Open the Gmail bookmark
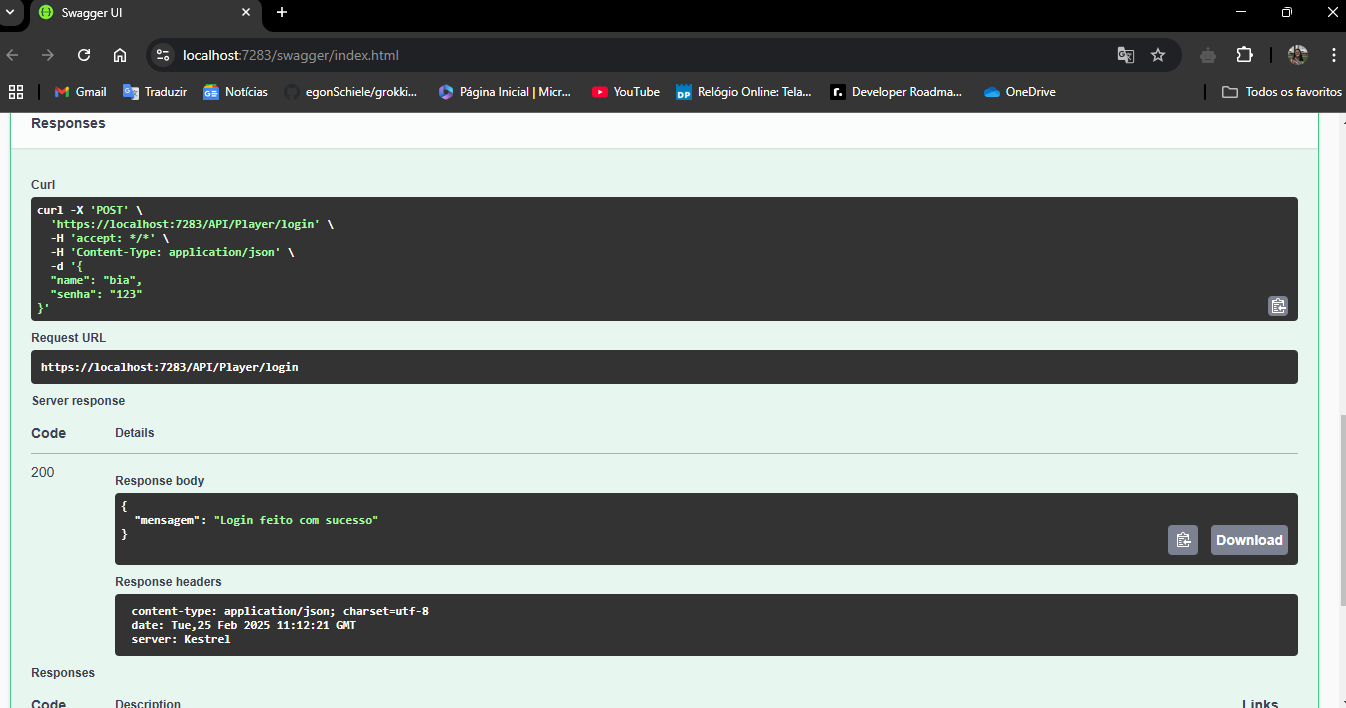Image resolution: width=1346 pixels, height=708 pixels. (80, 92)
